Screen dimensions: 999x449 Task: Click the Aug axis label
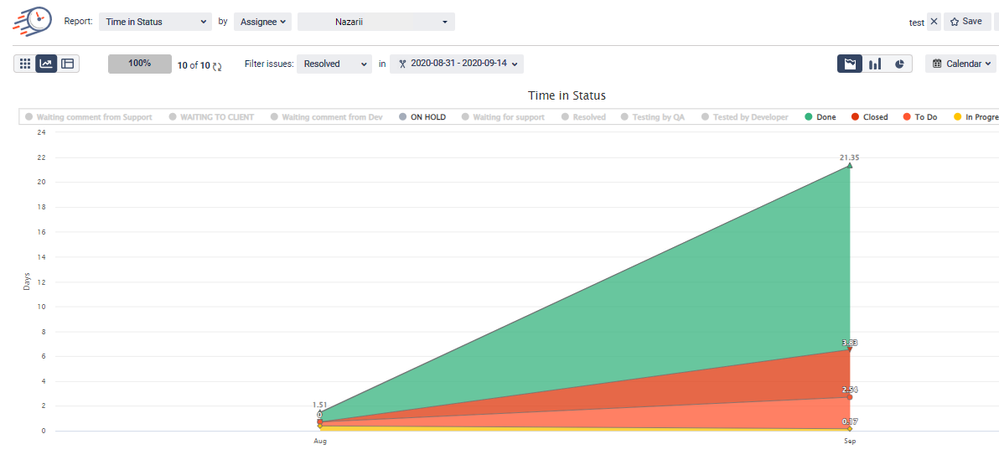320,441
